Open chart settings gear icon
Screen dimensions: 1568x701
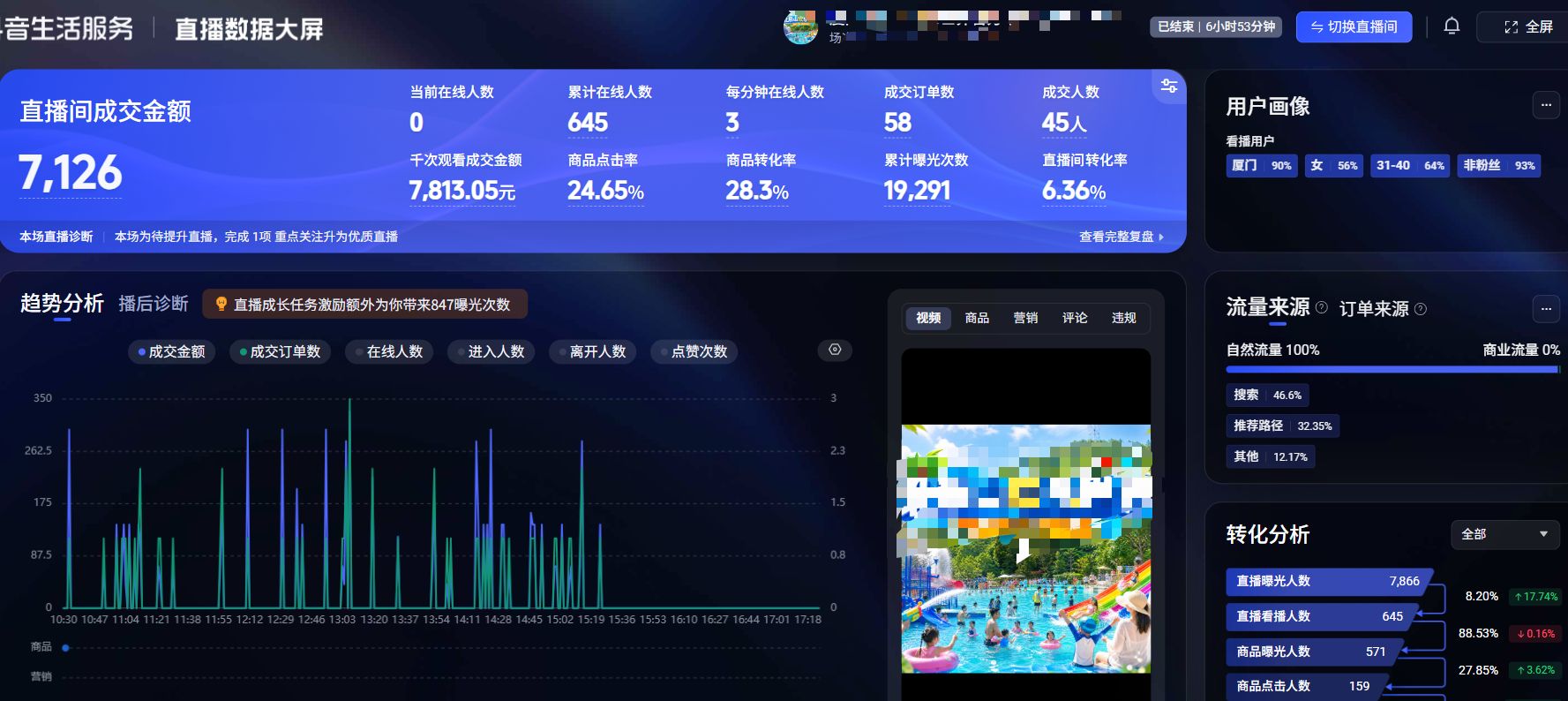click(x=835, y=350)
